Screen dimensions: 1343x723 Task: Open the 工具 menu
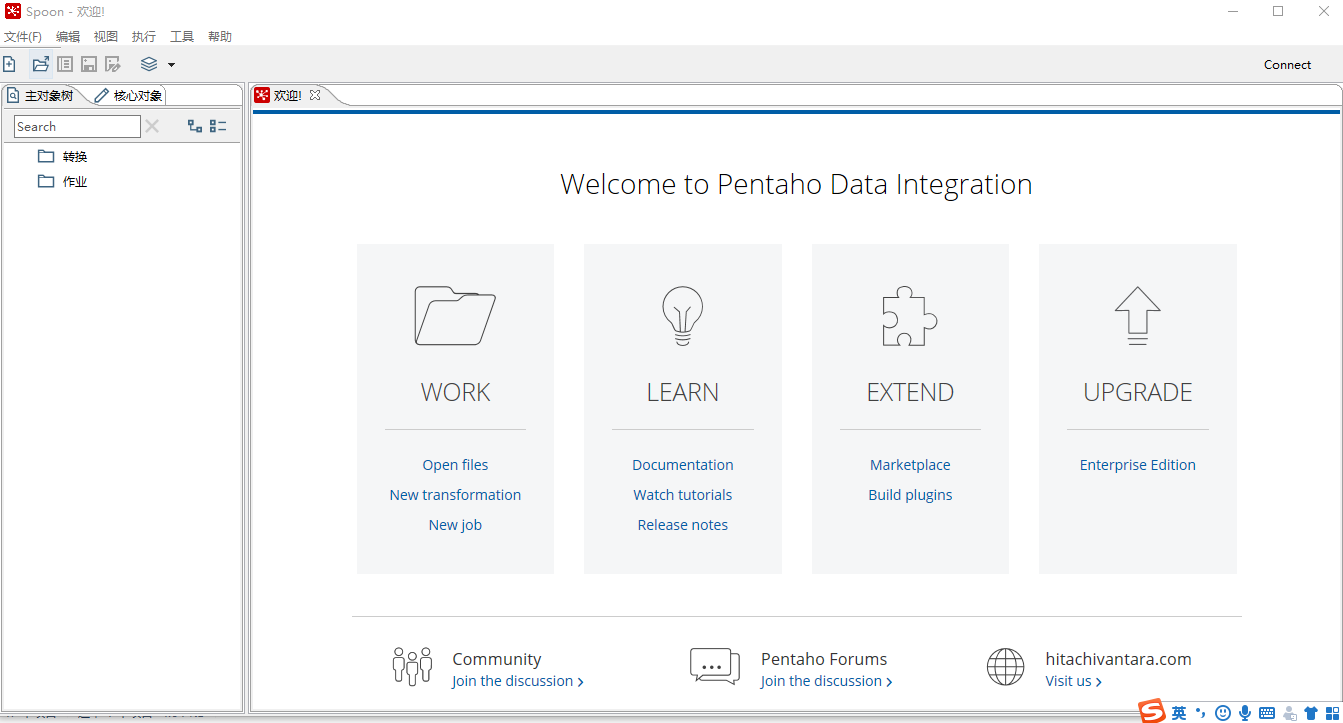(x=182, y=37)
